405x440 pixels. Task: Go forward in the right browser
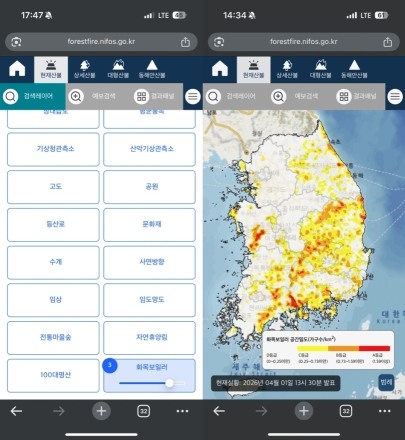[261, 411]
